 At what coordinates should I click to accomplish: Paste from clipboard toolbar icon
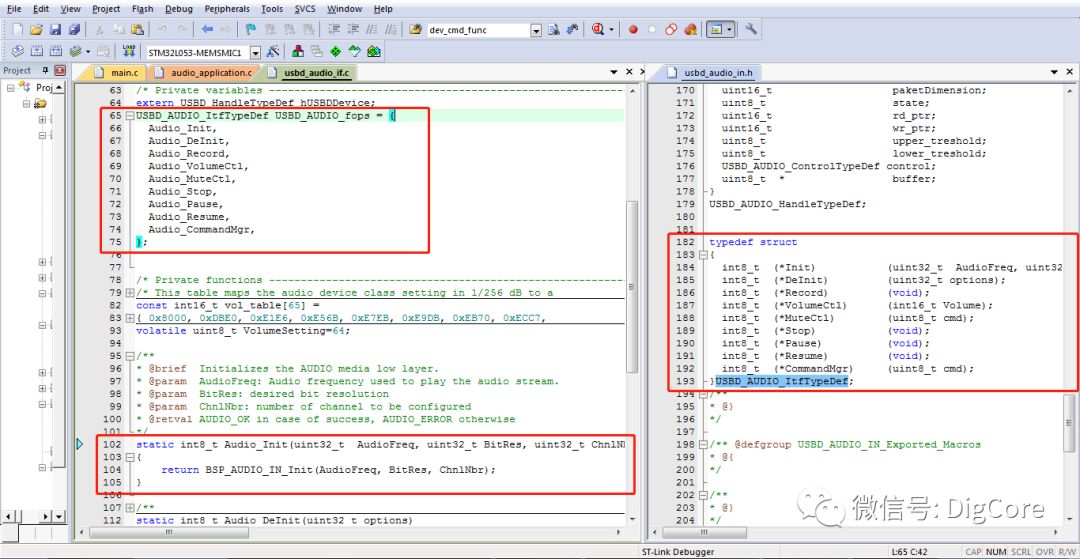click(137, 30)
